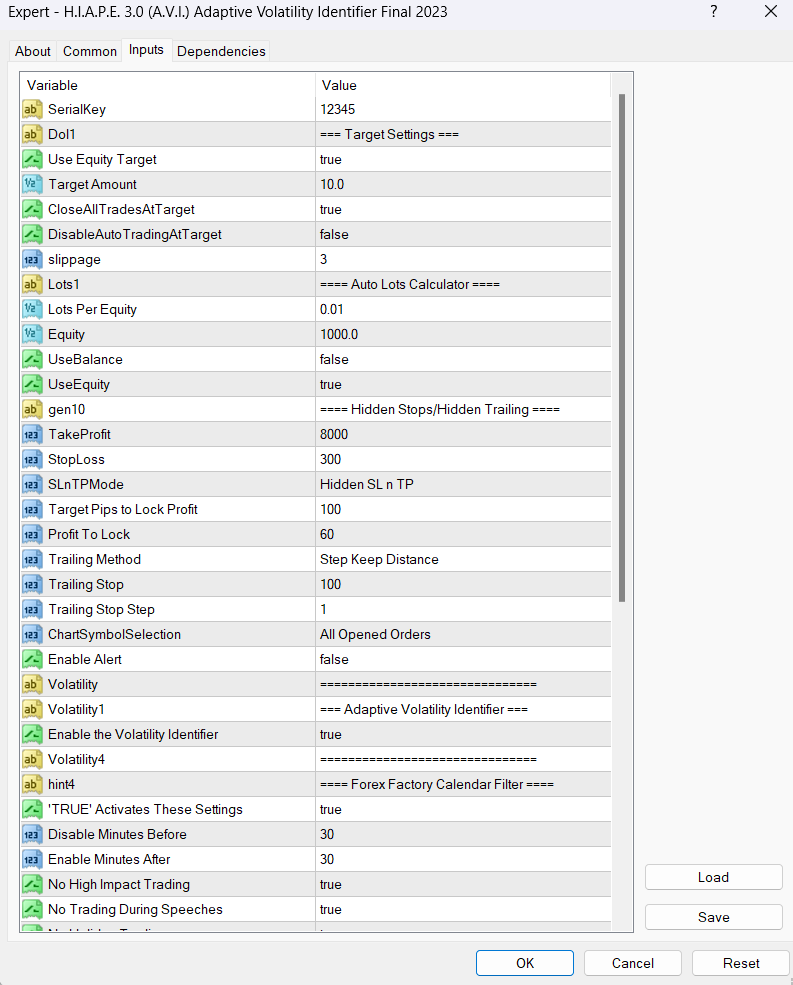The width and height of the screenshot is (793, 985).
Task: Click the vertical scrollbar of inputs list
Action: click(622, 350)
